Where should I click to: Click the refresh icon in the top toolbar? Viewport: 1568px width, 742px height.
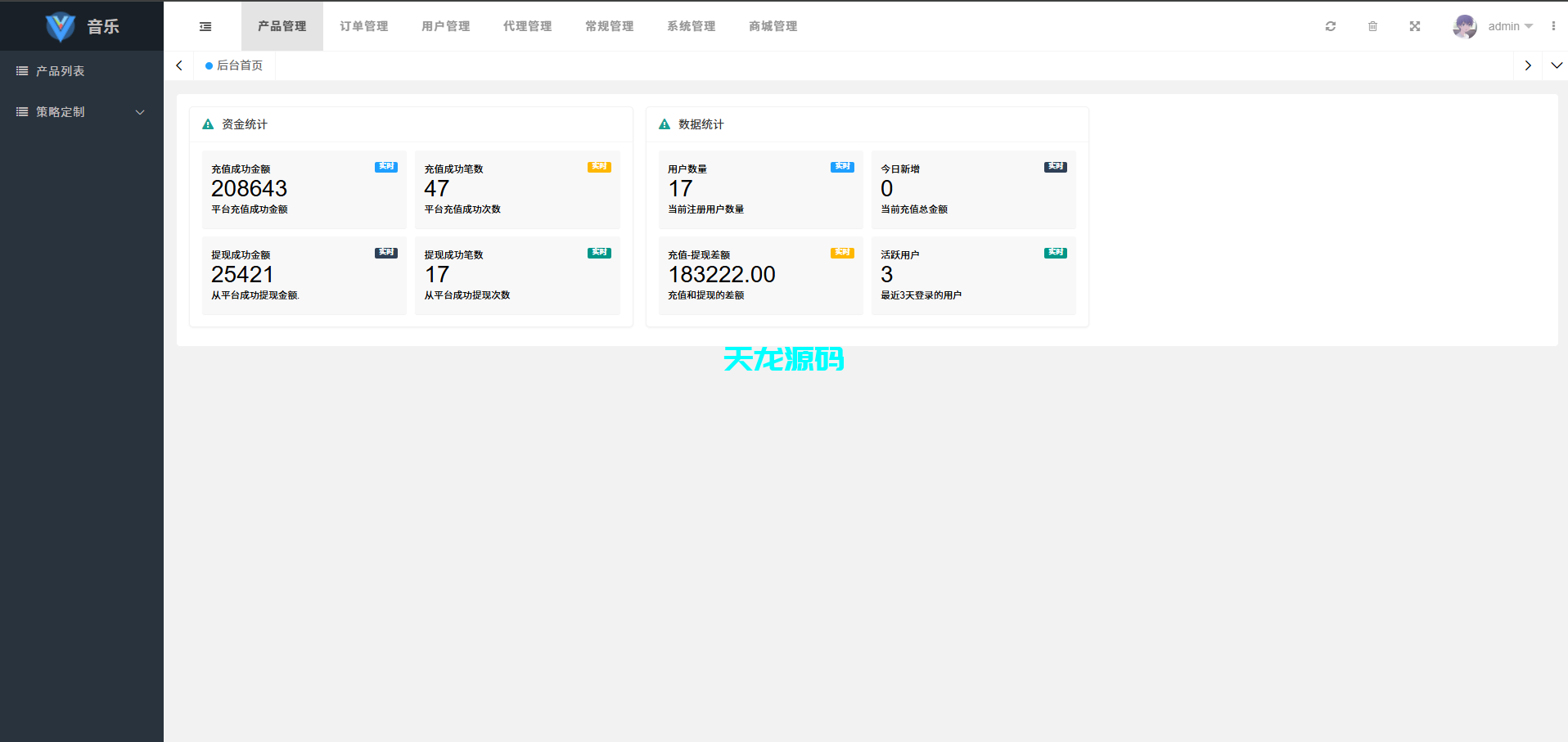[1330, 25]
